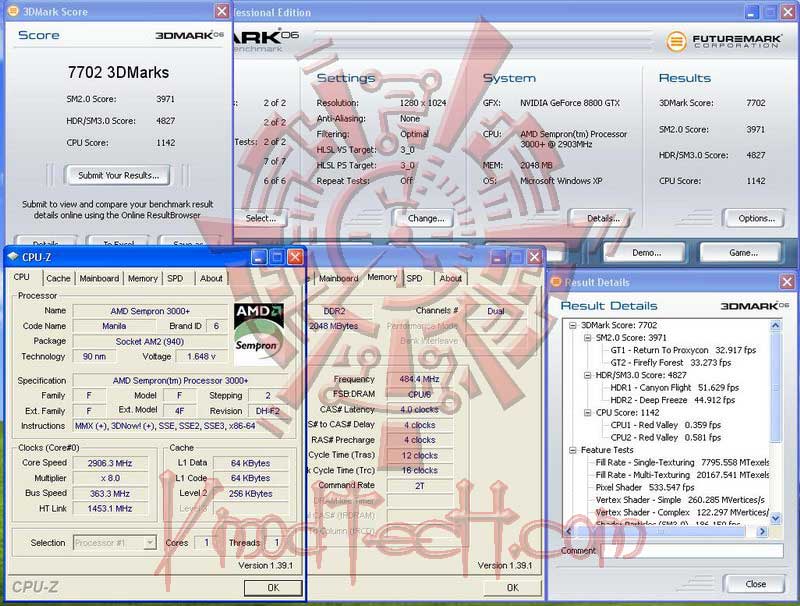Close the 3DMark Score window
Screen dimensions: 800x606
222,11
